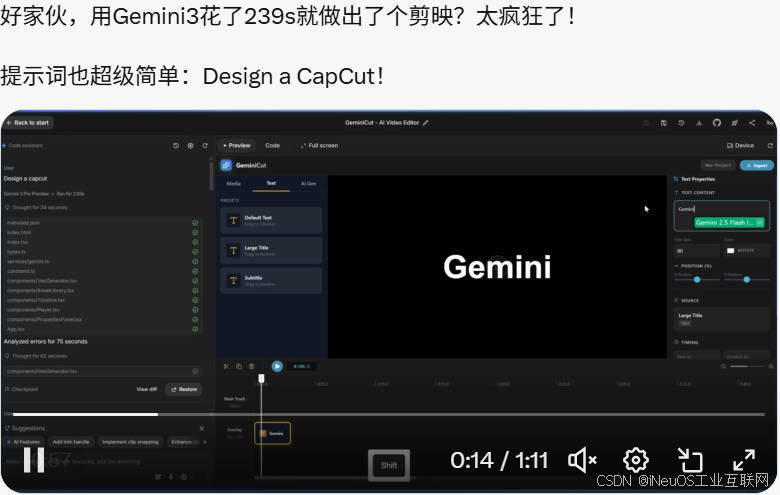The image size is (780, 495).
Task: Click the deploy rocket icon
Action: tap(734, 122)
